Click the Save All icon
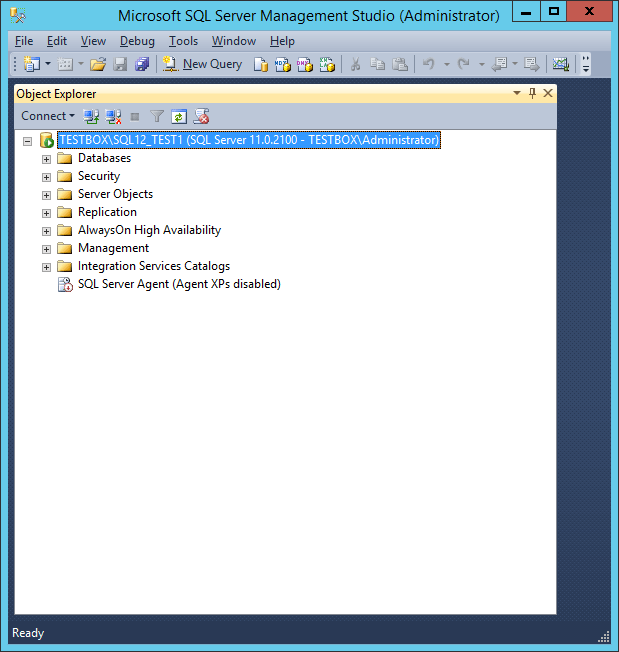The height and width of the screenshot is (652, 619). click(x=142, y=64)
